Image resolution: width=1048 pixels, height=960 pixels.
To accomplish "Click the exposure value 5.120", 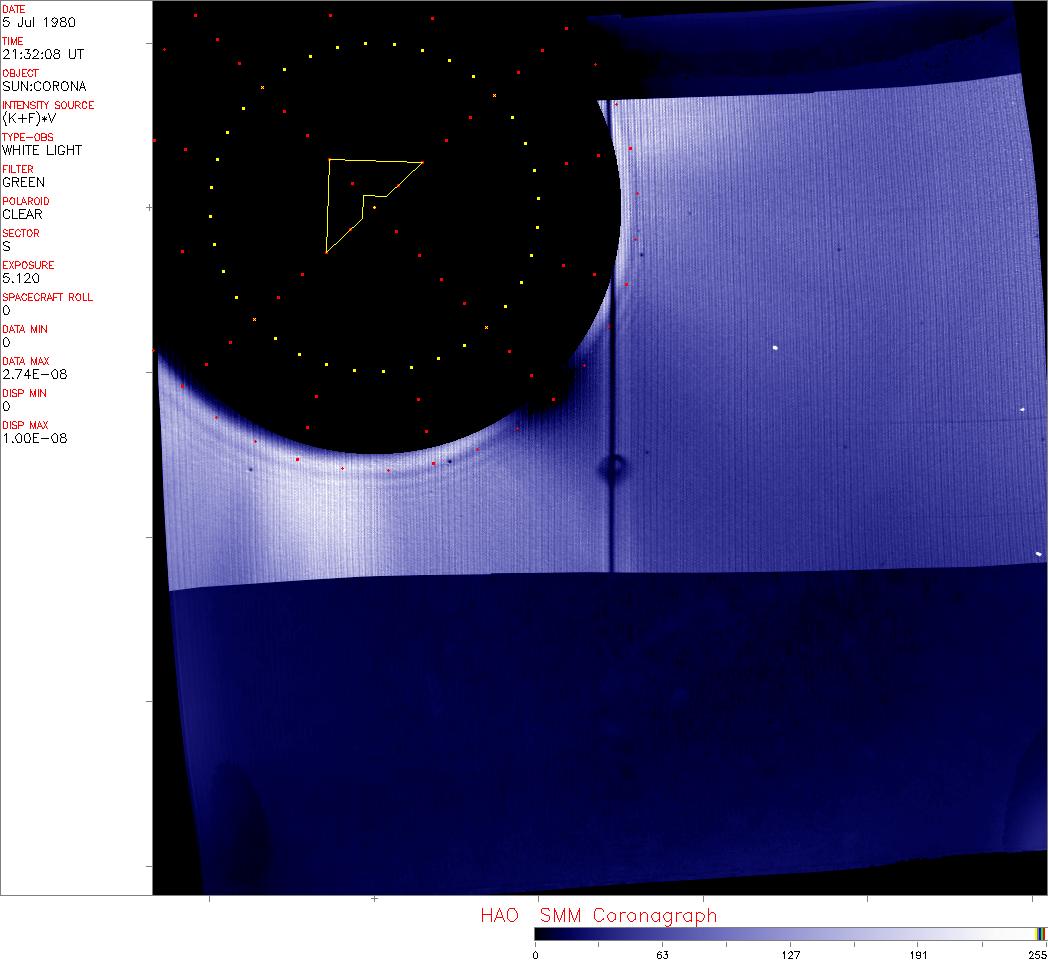I will (x=20, y=278).
